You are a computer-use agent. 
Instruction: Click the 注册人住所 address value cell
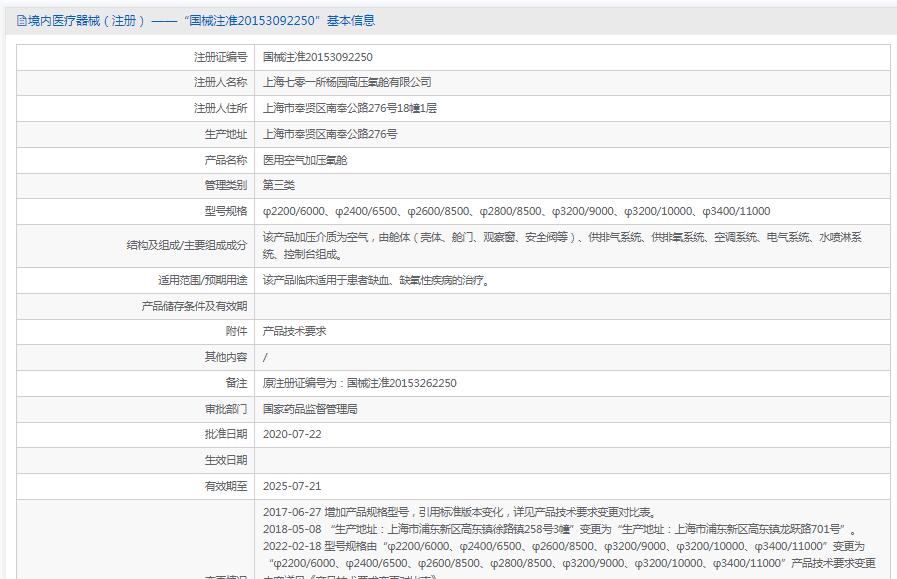coord(349,108)
